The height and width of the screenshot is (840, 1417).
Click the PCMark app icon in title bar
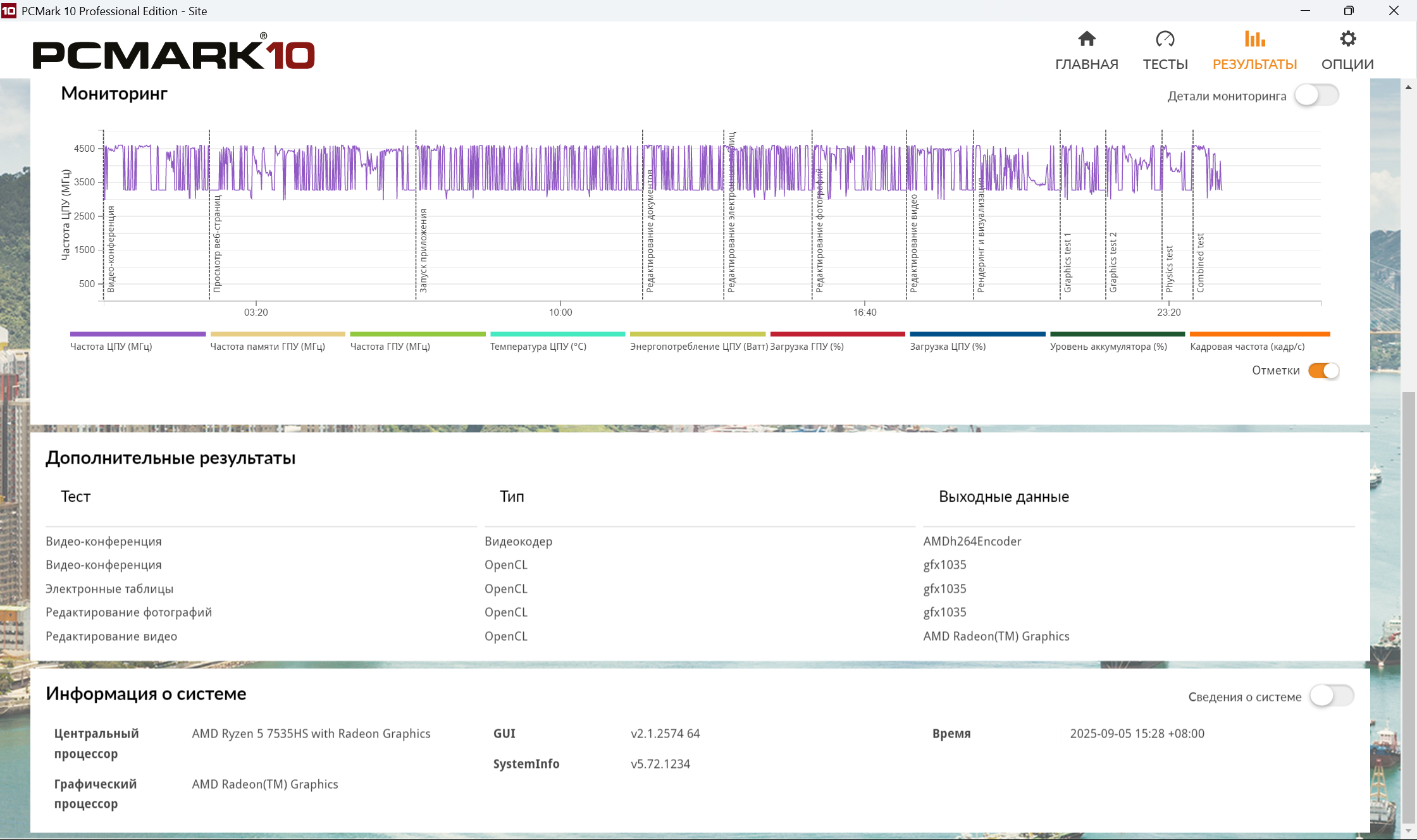point(9,11)
